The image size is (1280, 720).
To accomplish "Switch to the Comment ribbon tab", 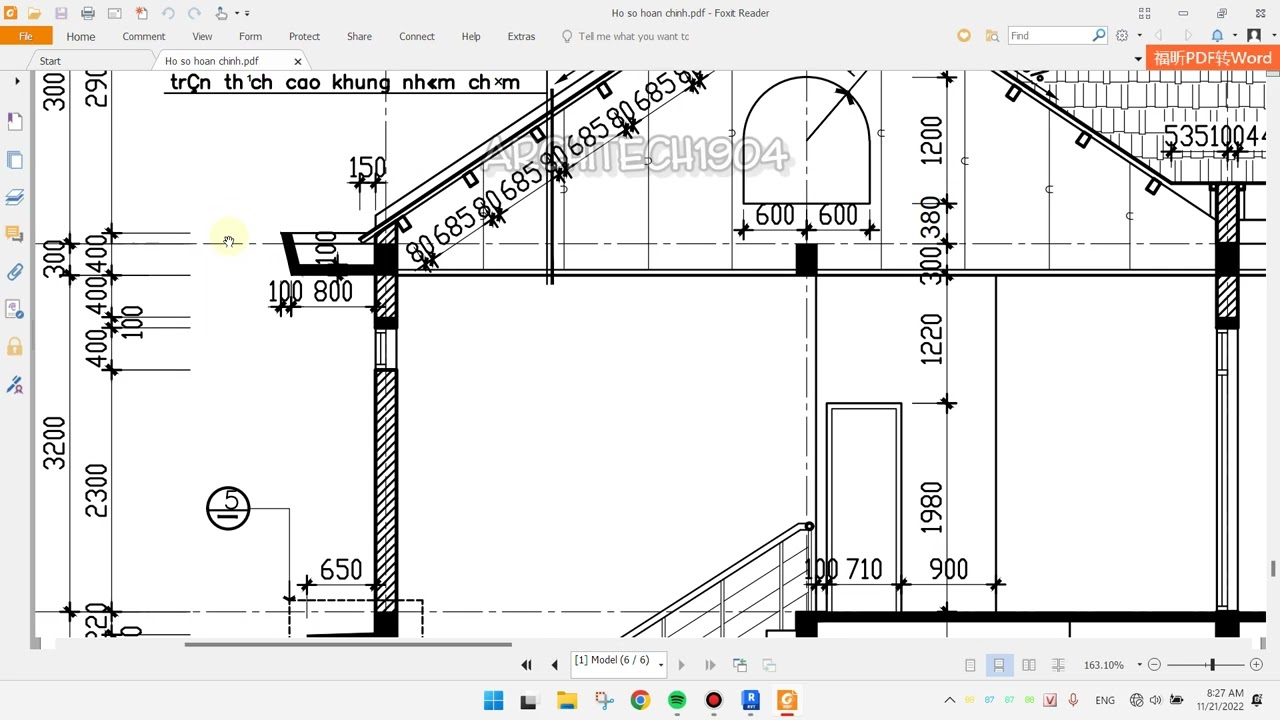I will click(144, 36).
